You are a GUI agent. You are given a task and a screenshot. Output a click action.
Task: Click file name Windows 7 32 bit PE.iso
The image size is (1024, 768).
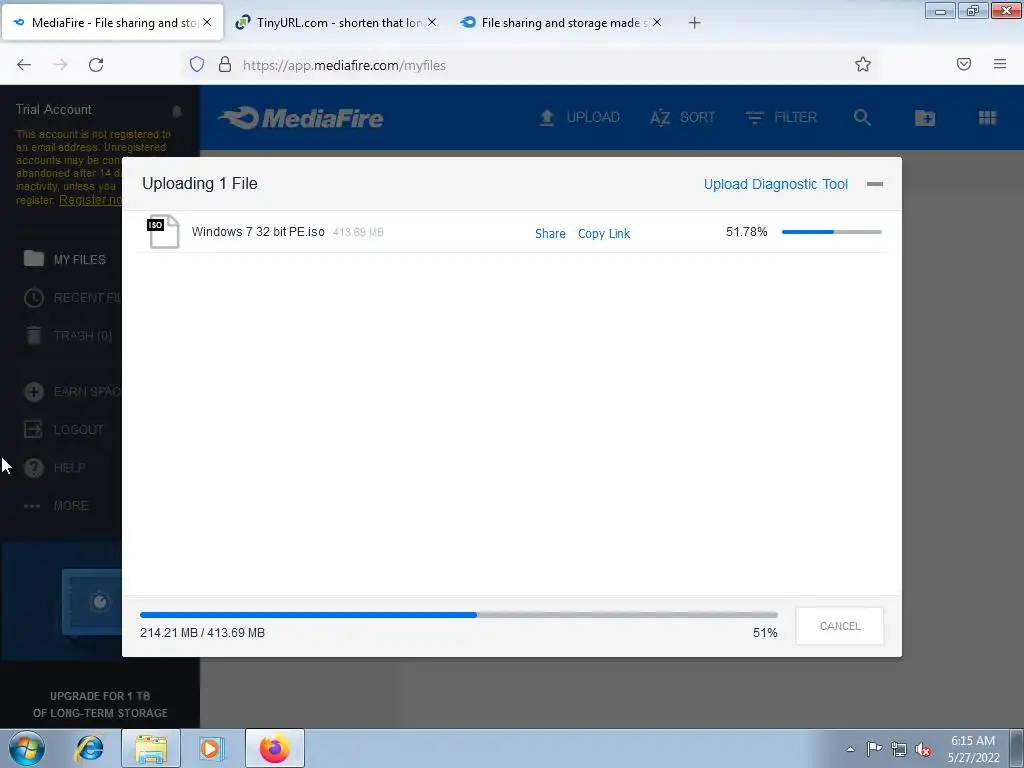258,232
